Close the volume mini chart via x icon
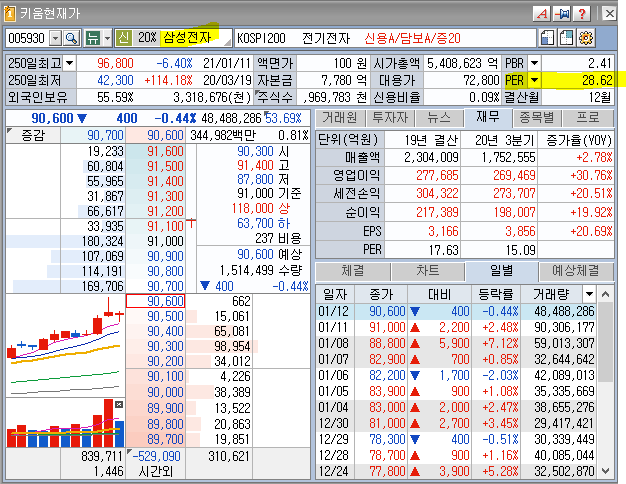The width and height of the screenshot is (626, 484). point(119,405)
